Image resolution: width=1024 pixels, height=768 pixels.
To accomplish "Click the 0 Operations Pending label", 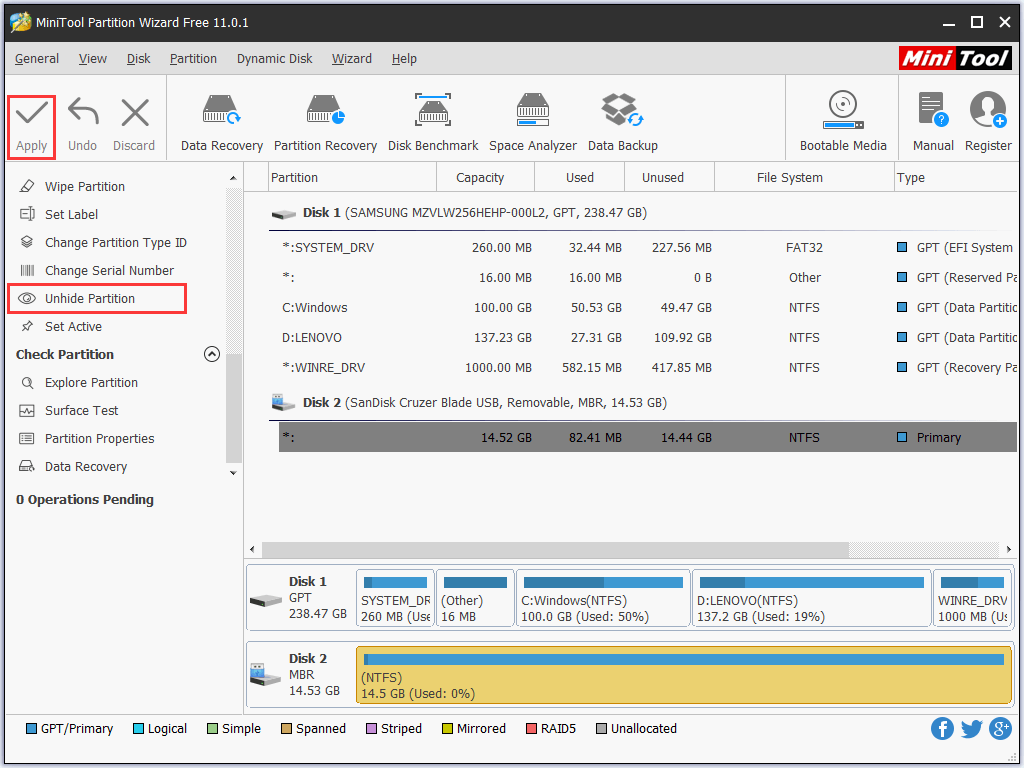I will point(85,500).
